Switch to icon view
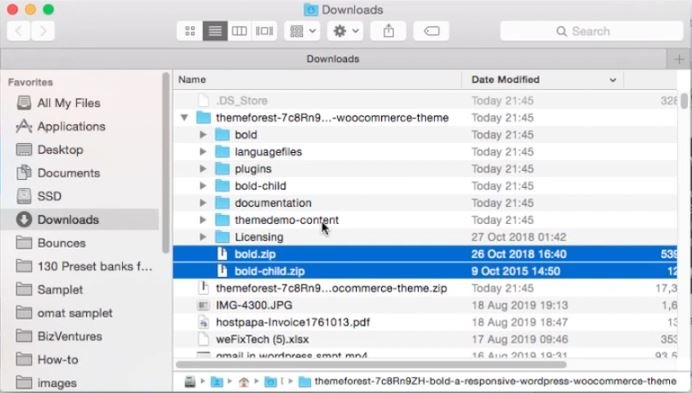This screenshot has height=393, width=692. [190, 31]
